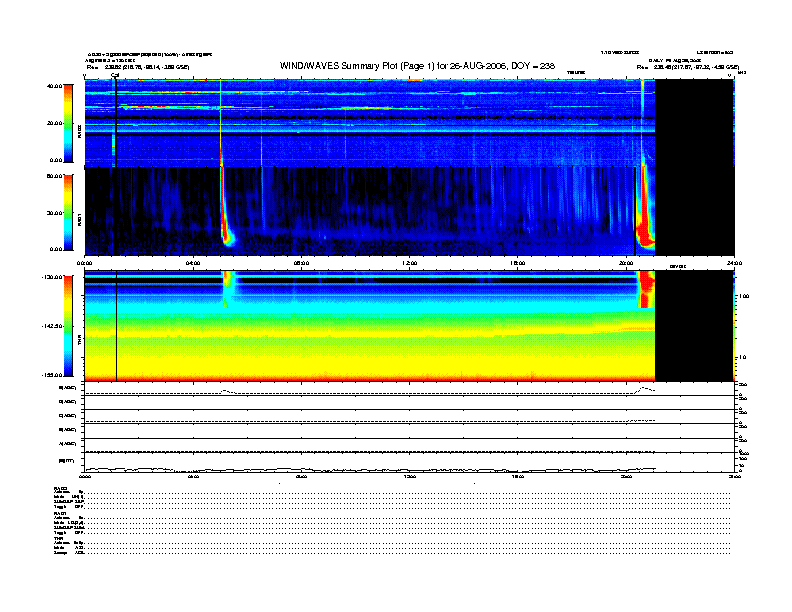Click the 10 tick on TNR right frequency axis
The height and width of the screenshot is (612, 792).
pos(742,357)
